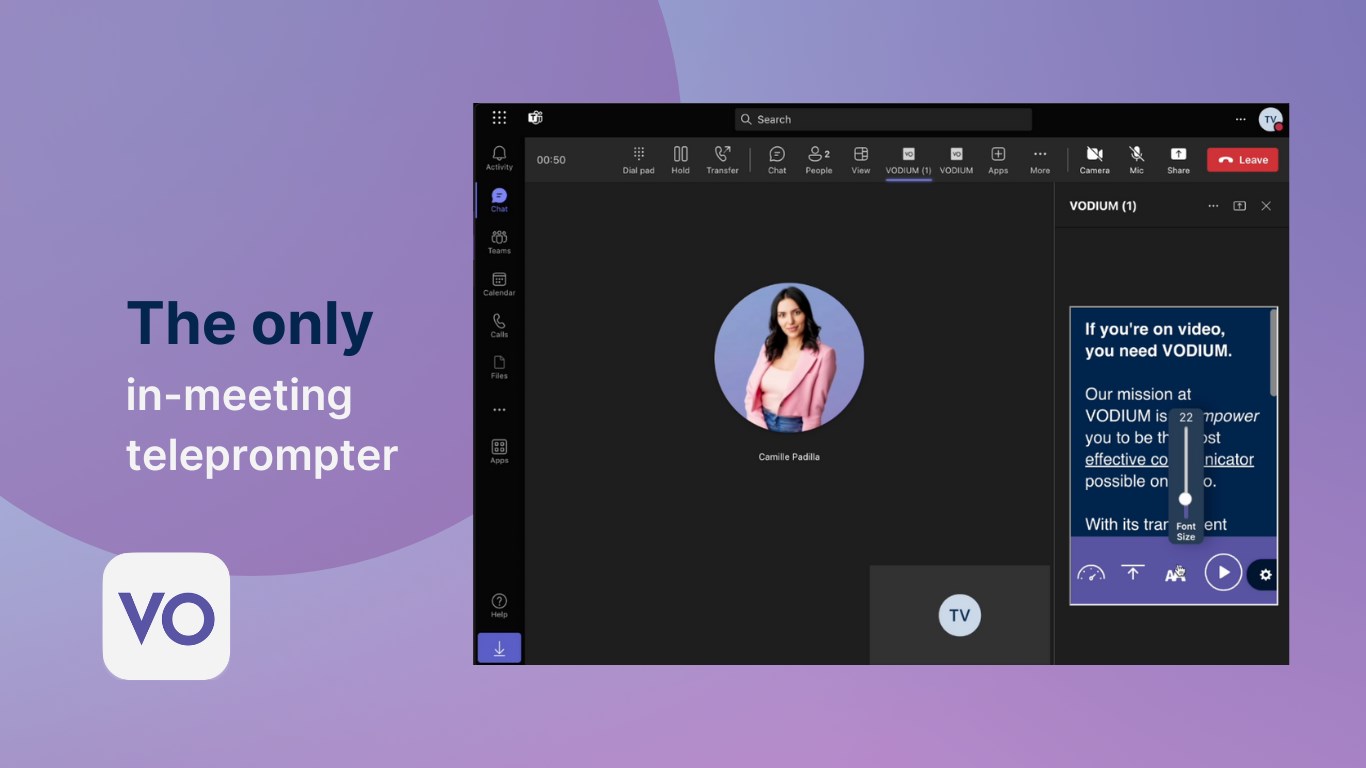Close the VODIUM side panel
Screen dimensions: 1366x768
point(1266,206)
